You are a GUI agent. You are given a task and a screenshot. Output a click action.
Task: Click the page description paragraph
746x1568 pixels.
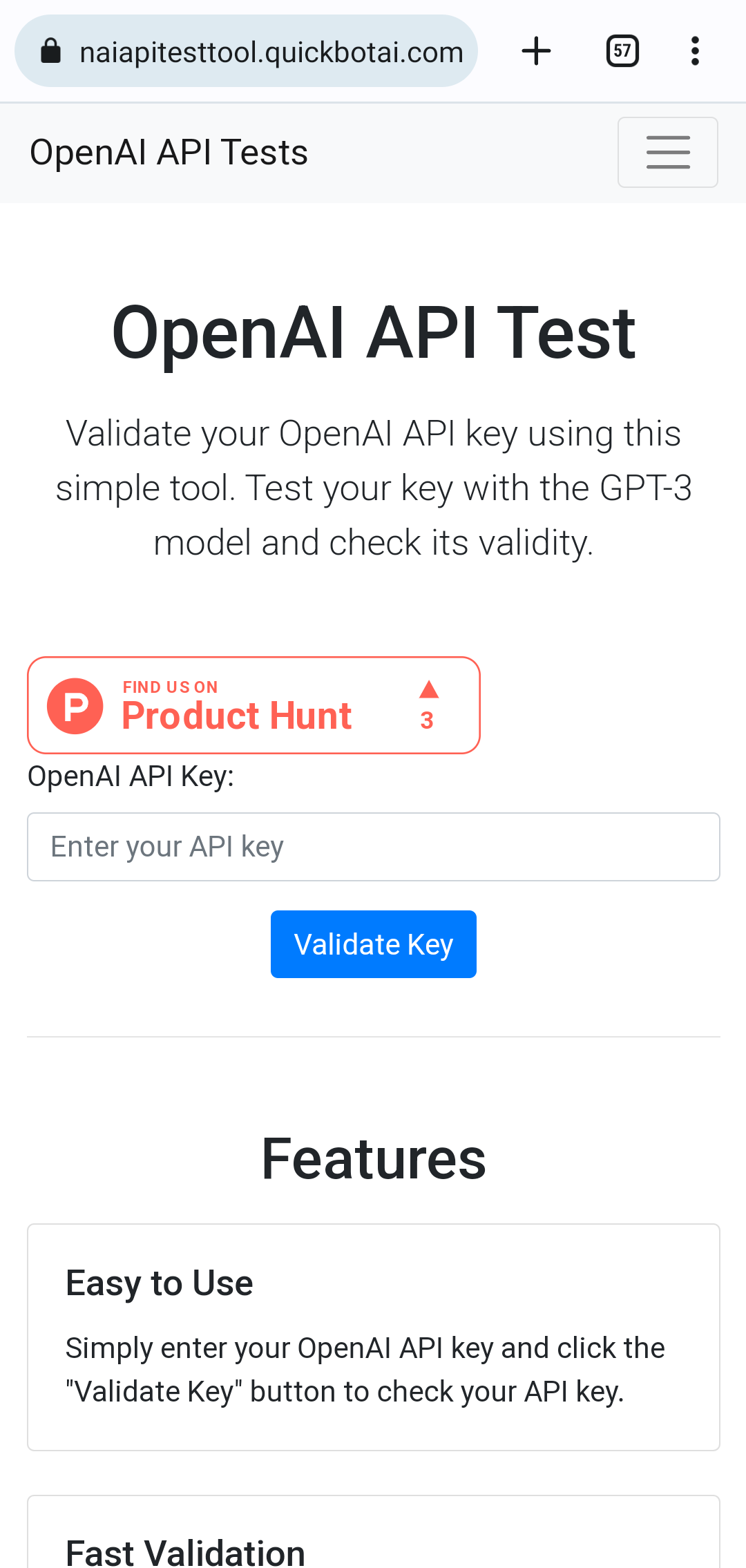(x=374, y=488)
